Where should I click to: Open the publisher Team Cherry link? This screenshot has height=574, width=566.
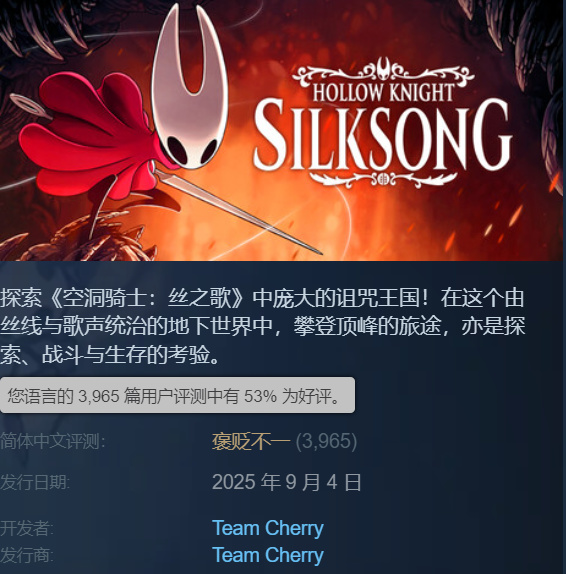coord(268,555)
